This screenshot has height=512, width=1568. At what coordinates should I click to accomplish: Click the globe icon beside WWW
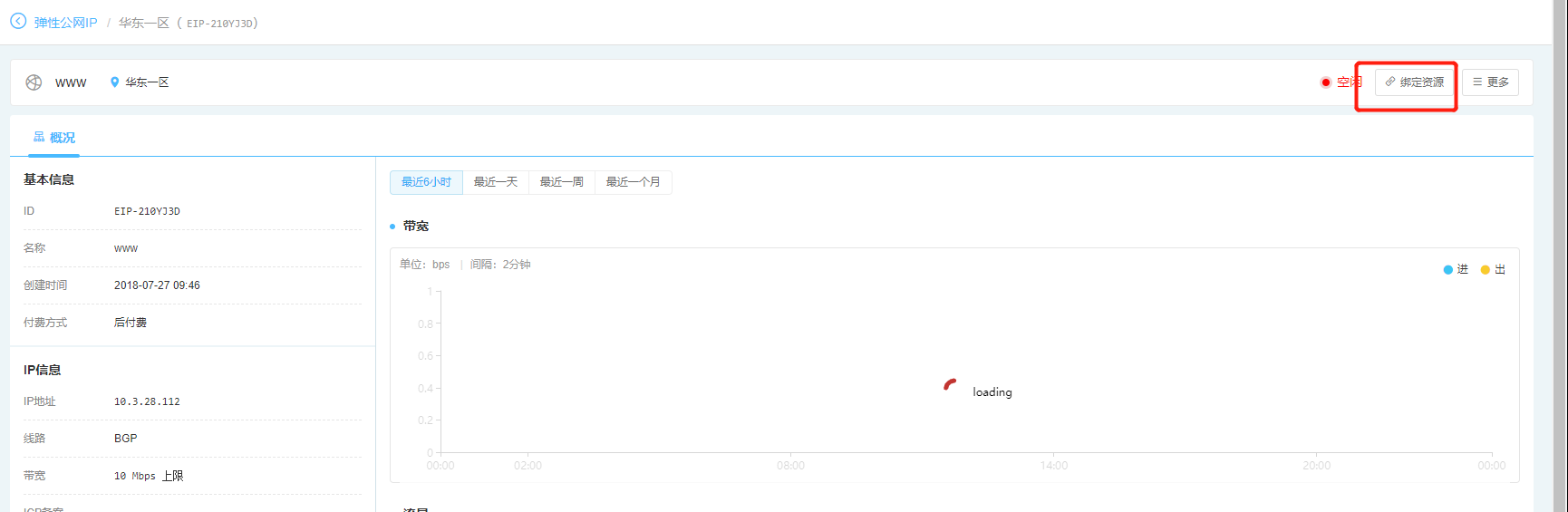pyautogui.click(x=34, y=82)
